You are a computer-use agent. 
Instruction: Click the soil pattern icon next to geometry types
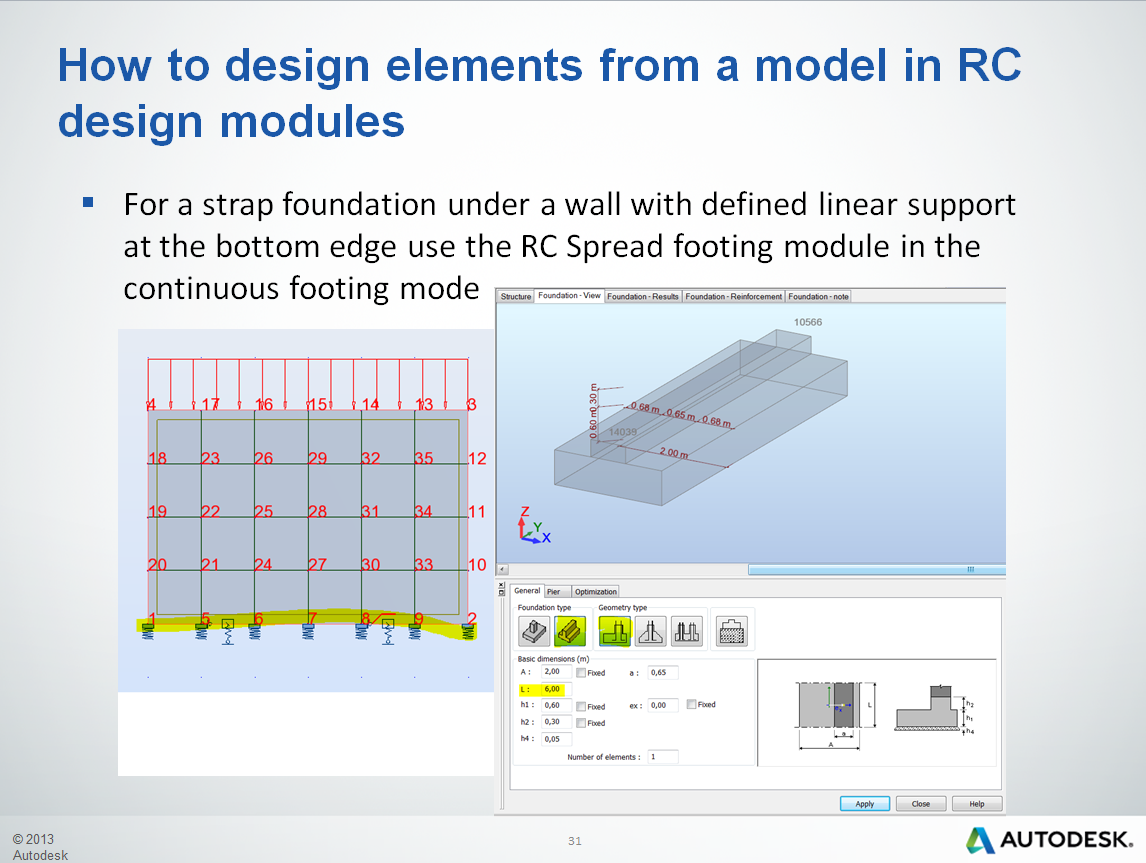pos(733,630)
